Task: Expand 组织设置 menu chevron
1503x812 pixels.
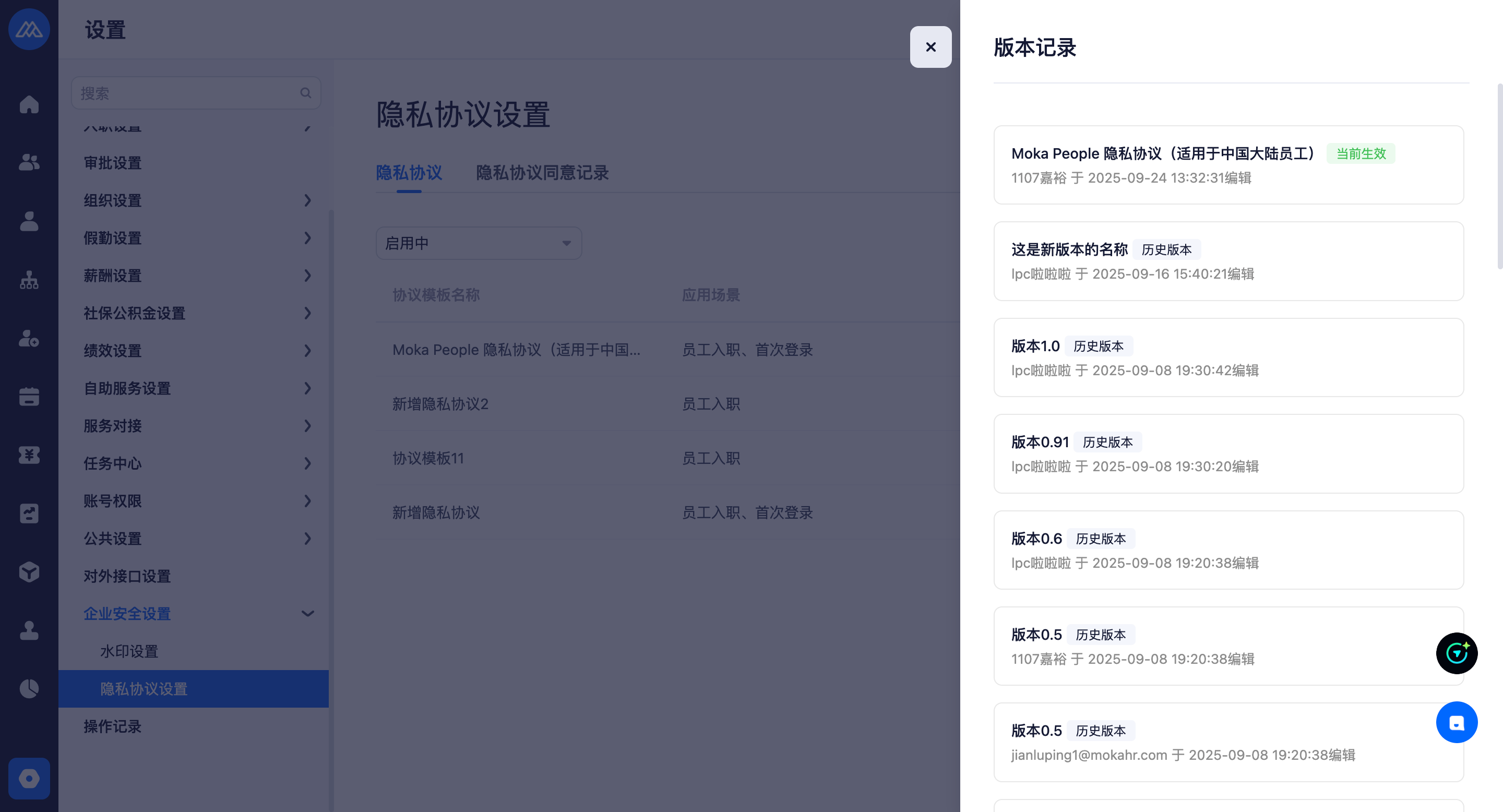Action: pos(307,201)
